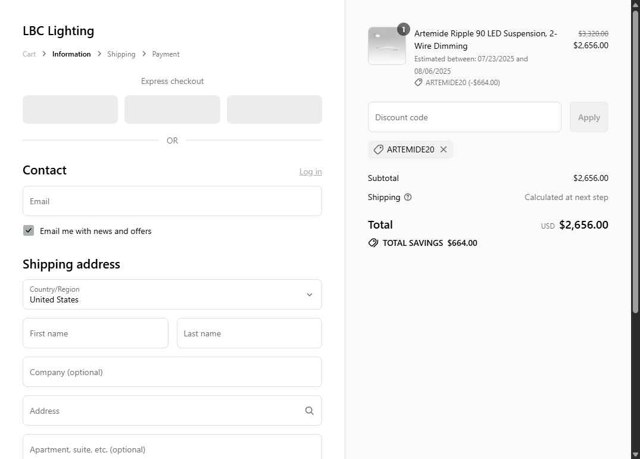Remove the ARTEMIDE20 discount code tag
640x459 pixels.
(443, 150)
